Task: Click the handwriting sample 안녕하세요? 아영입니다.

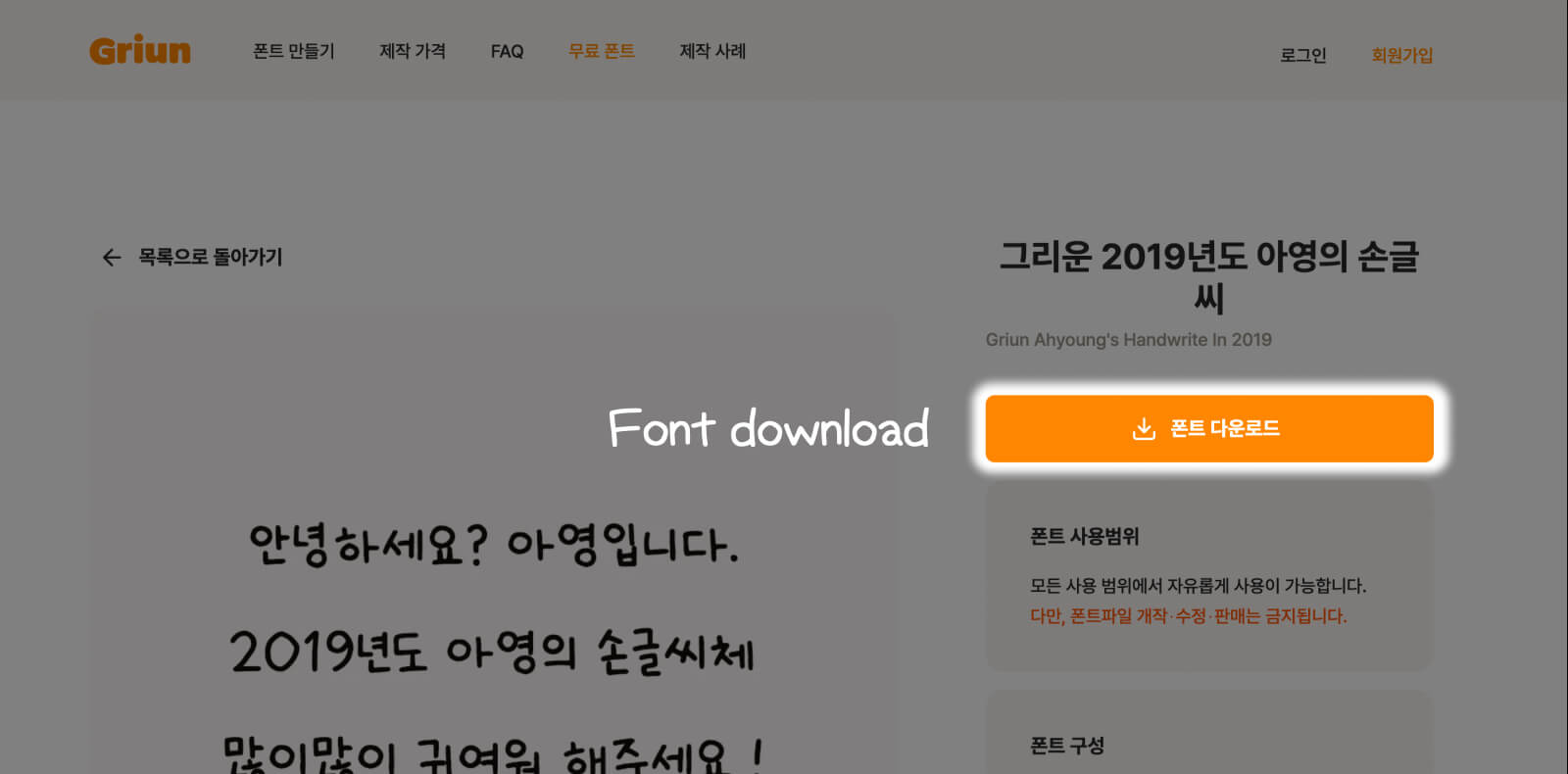Action: (494, 544)
